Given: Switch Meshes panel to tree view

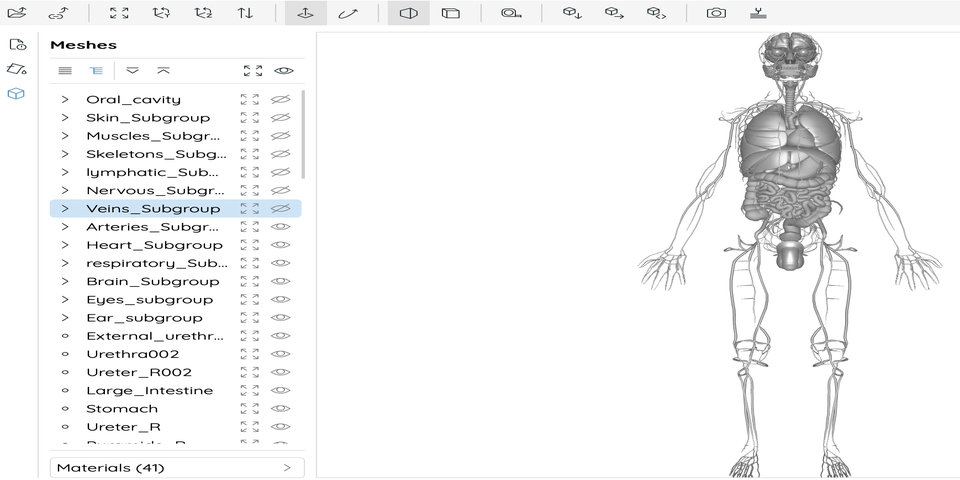Looking at the screenshot, I should click(96, 70).
